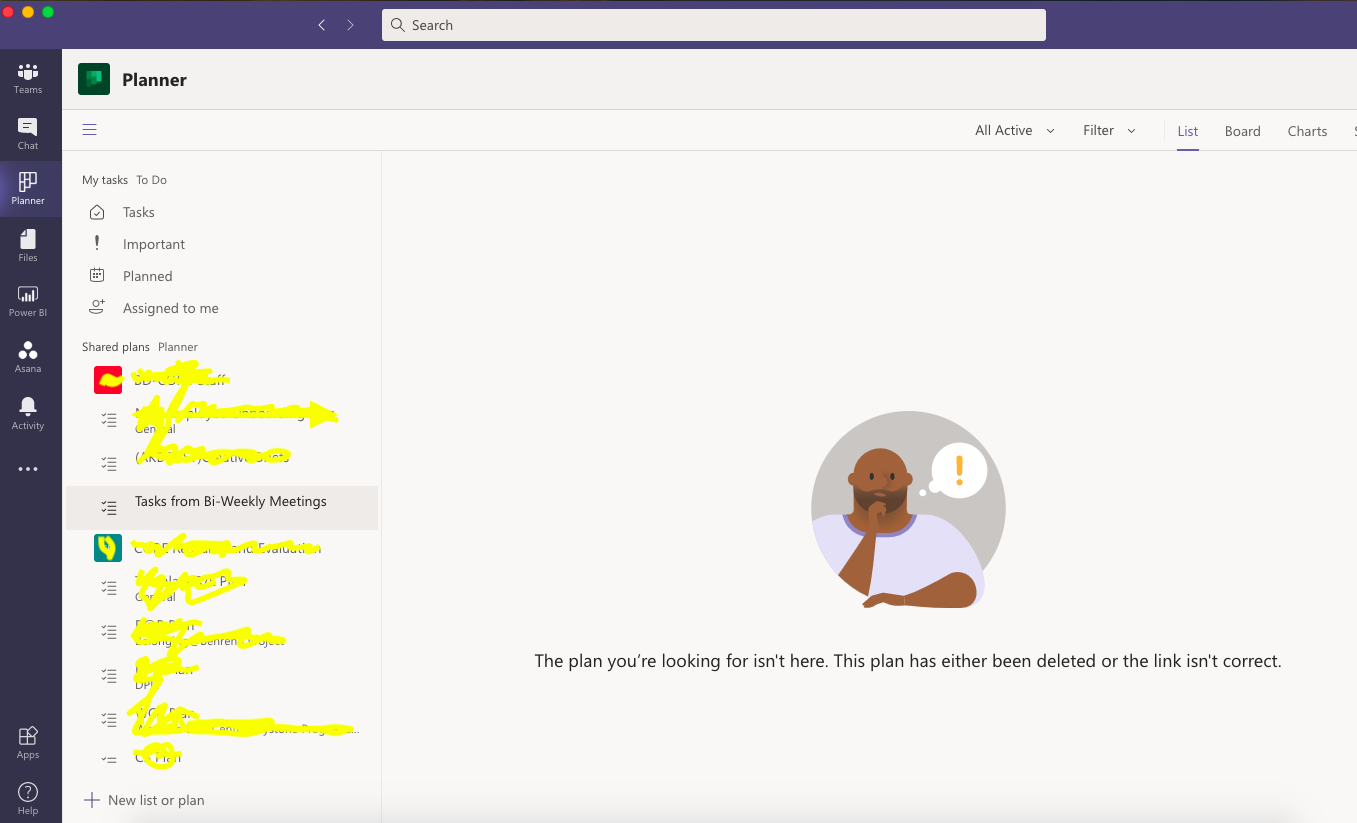The width and height of the screenshot is (1357, 823).
Task: Open the Chat app in sidebar
Action: [28, 134]
